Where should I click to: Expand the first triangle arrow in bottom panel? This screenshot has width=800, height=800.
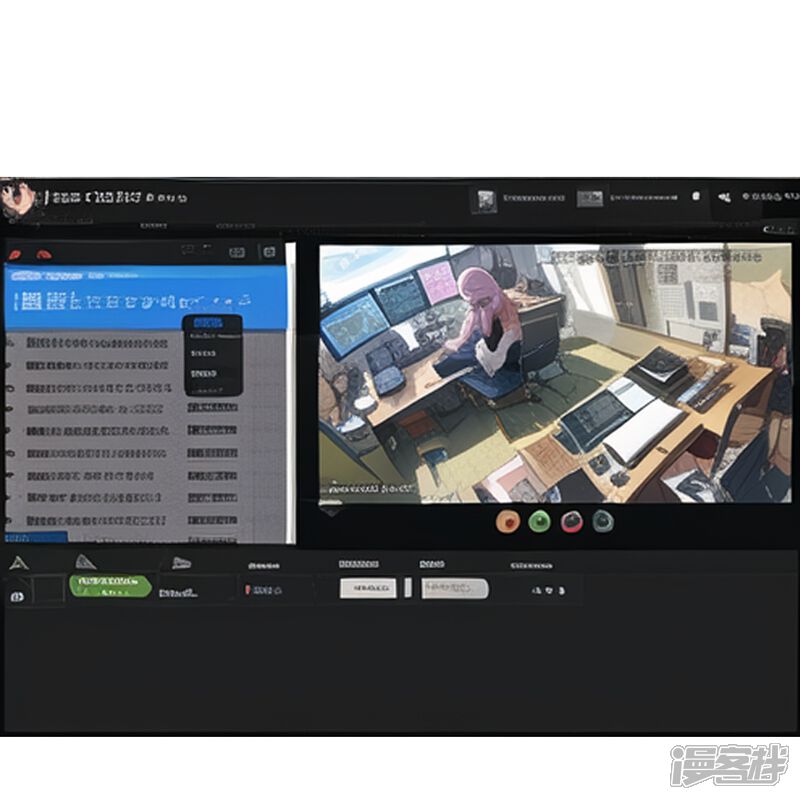(x=16, y=563)
